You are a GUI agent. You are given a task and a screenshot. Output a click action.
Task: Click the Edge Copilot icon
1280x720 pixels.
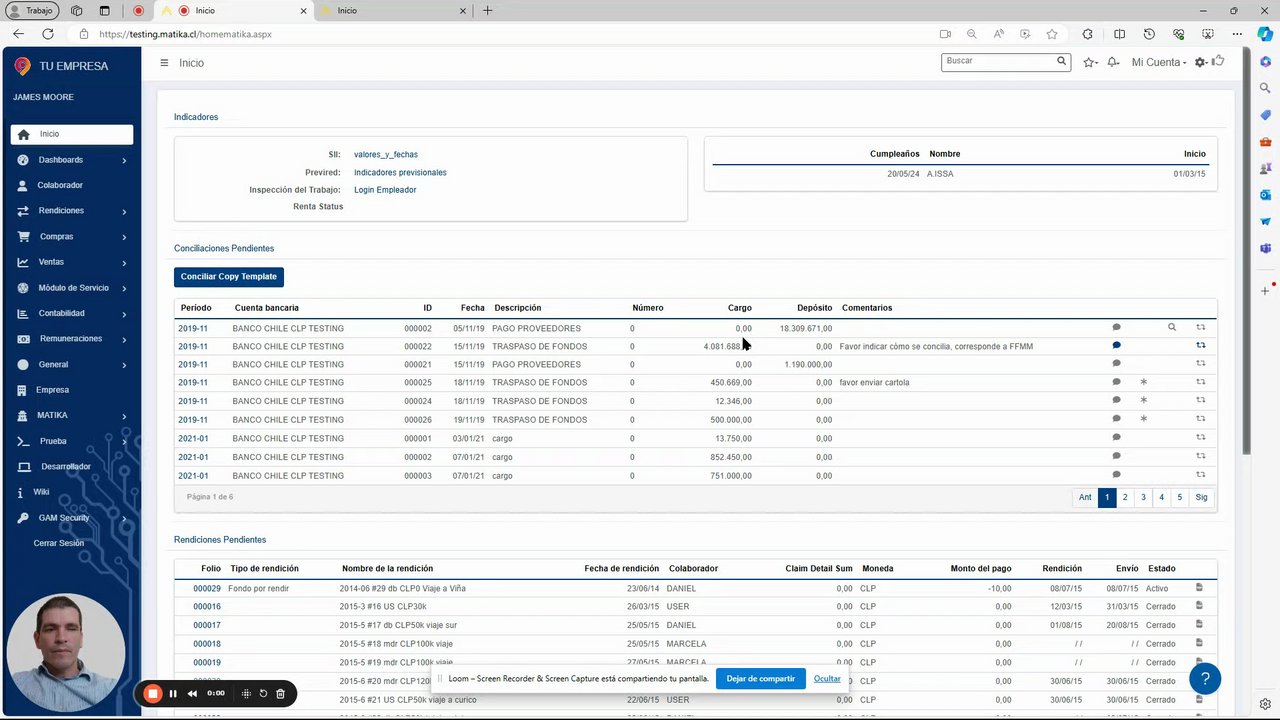click(x=1265, y=34)
